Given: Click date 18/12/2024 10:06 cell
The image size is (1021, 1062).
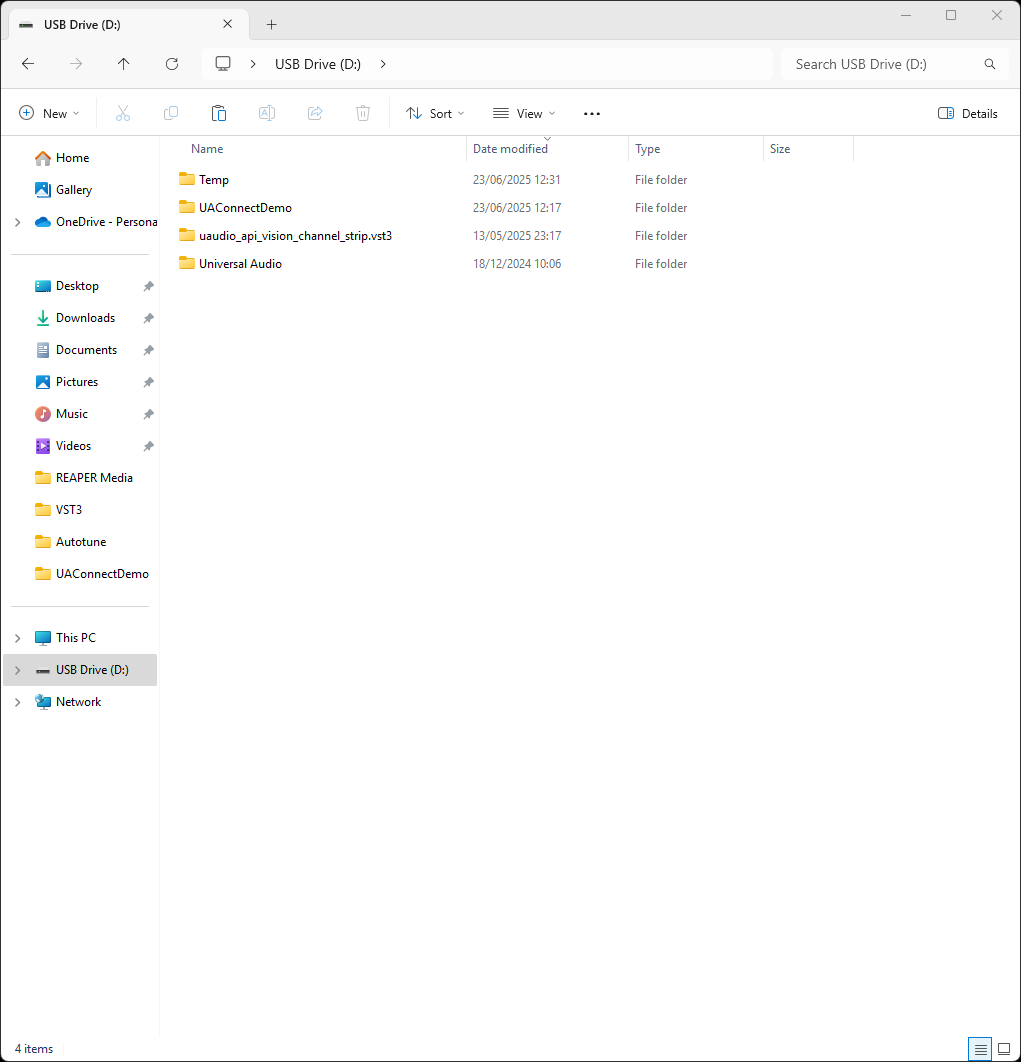Looking at the screenshot, I should [517, 263].
